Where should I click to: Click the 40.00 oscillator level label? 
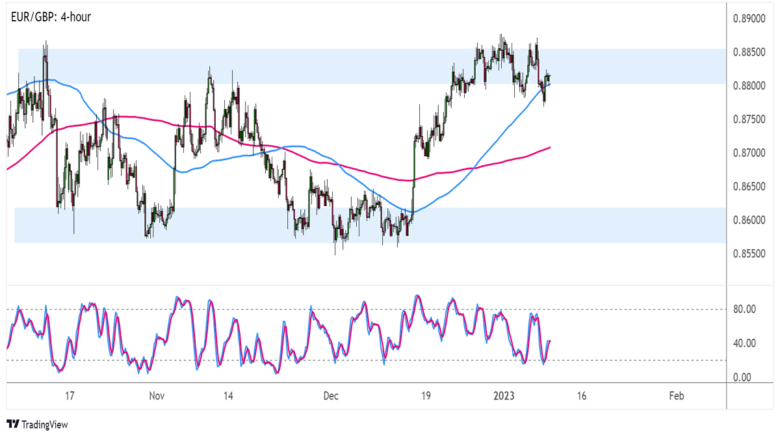coord(746,344)
